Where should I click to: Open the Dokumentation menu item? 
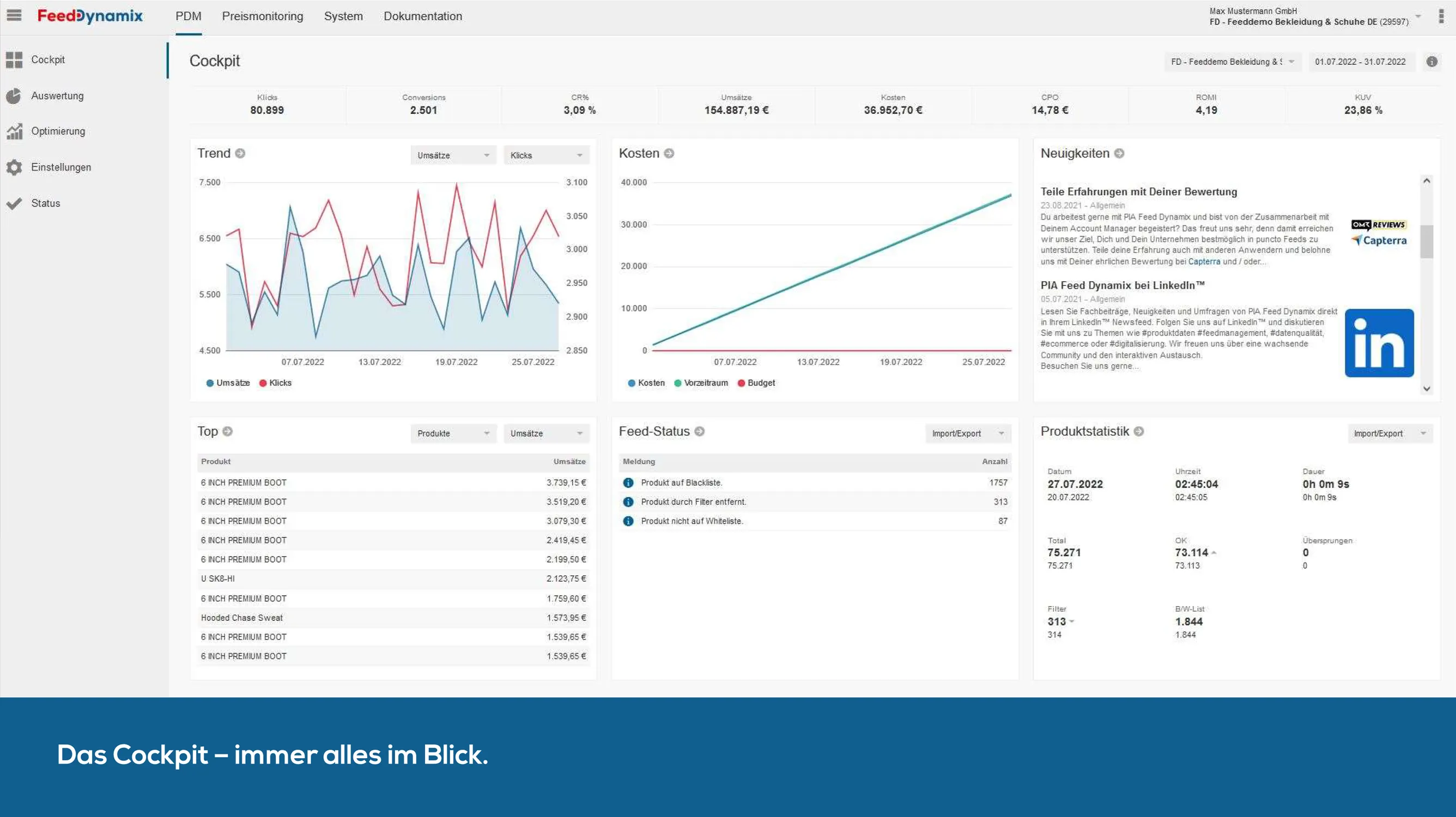(x=423, y=16)
